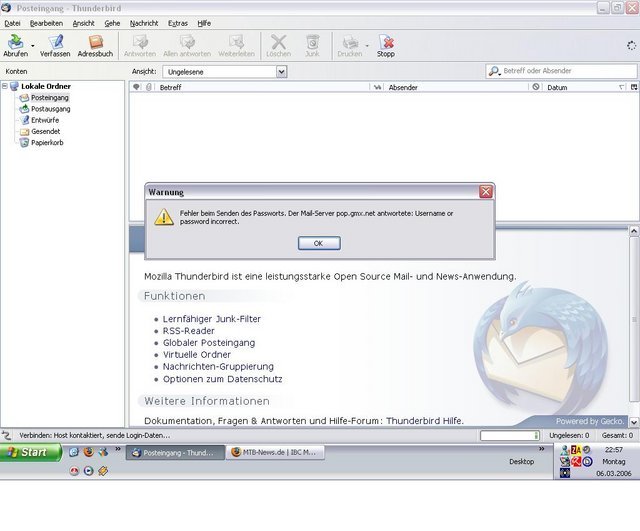Sort by Absender column header

pos(456,87)
